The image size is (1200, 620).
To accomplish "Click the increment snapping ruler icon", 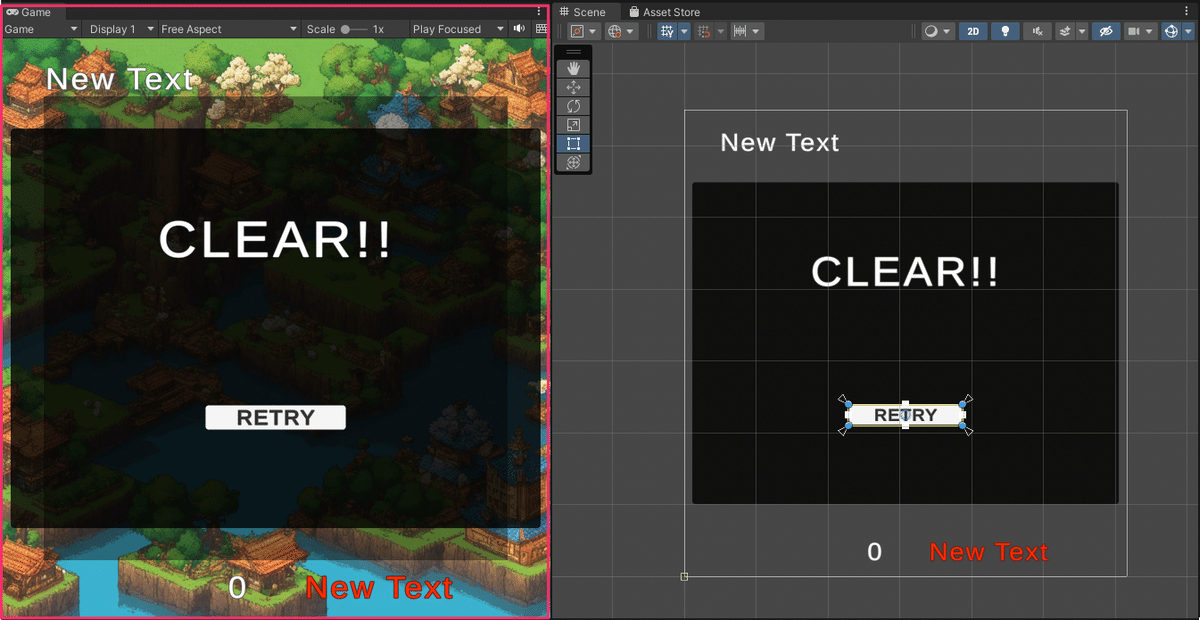I will click(x=740, y=31).
